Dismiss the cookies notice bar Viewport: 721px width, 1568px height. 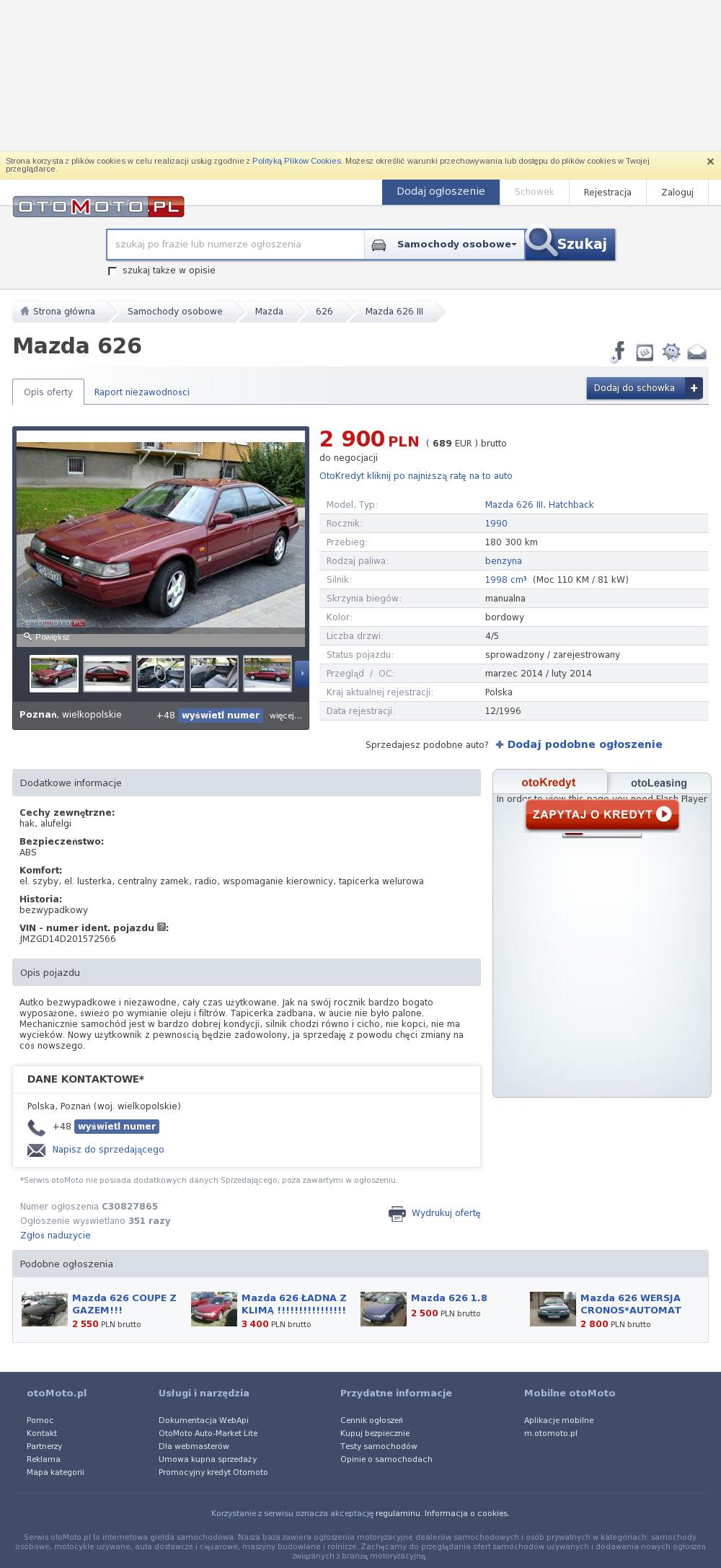click(710, 162)
